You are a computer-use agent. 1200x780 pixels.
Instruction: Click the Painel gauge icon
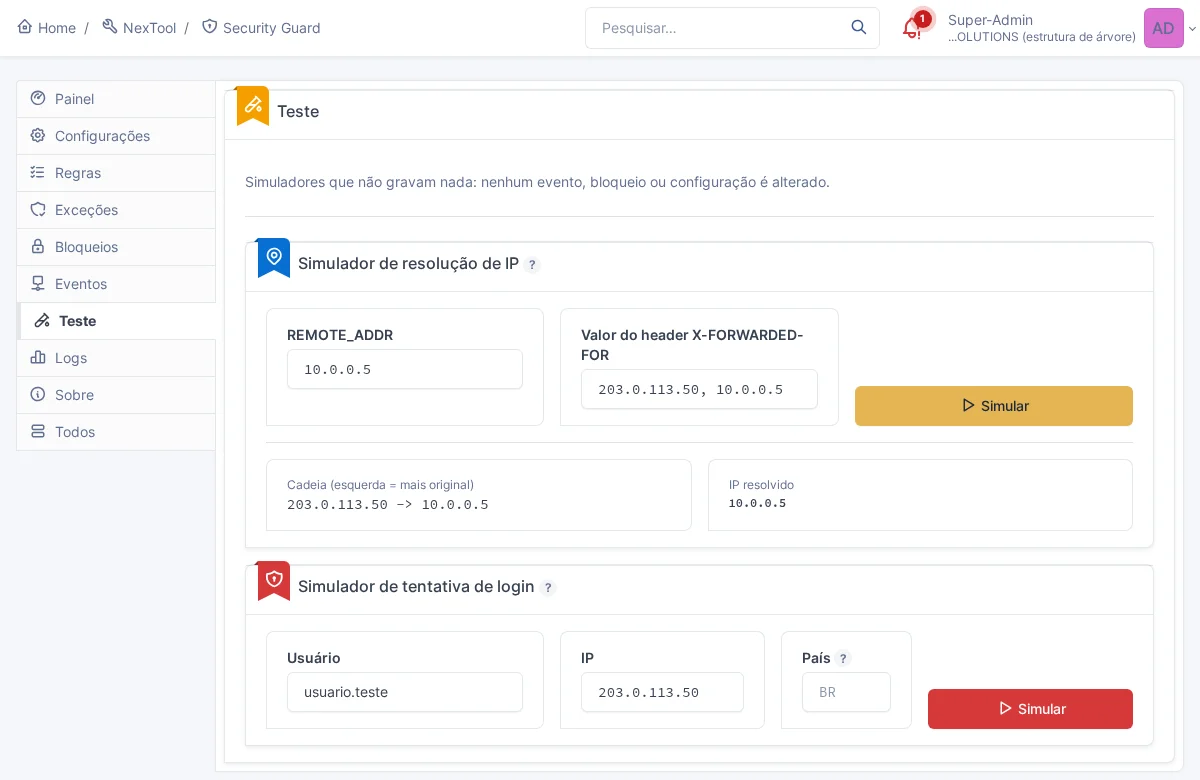[x=38, y=98]
